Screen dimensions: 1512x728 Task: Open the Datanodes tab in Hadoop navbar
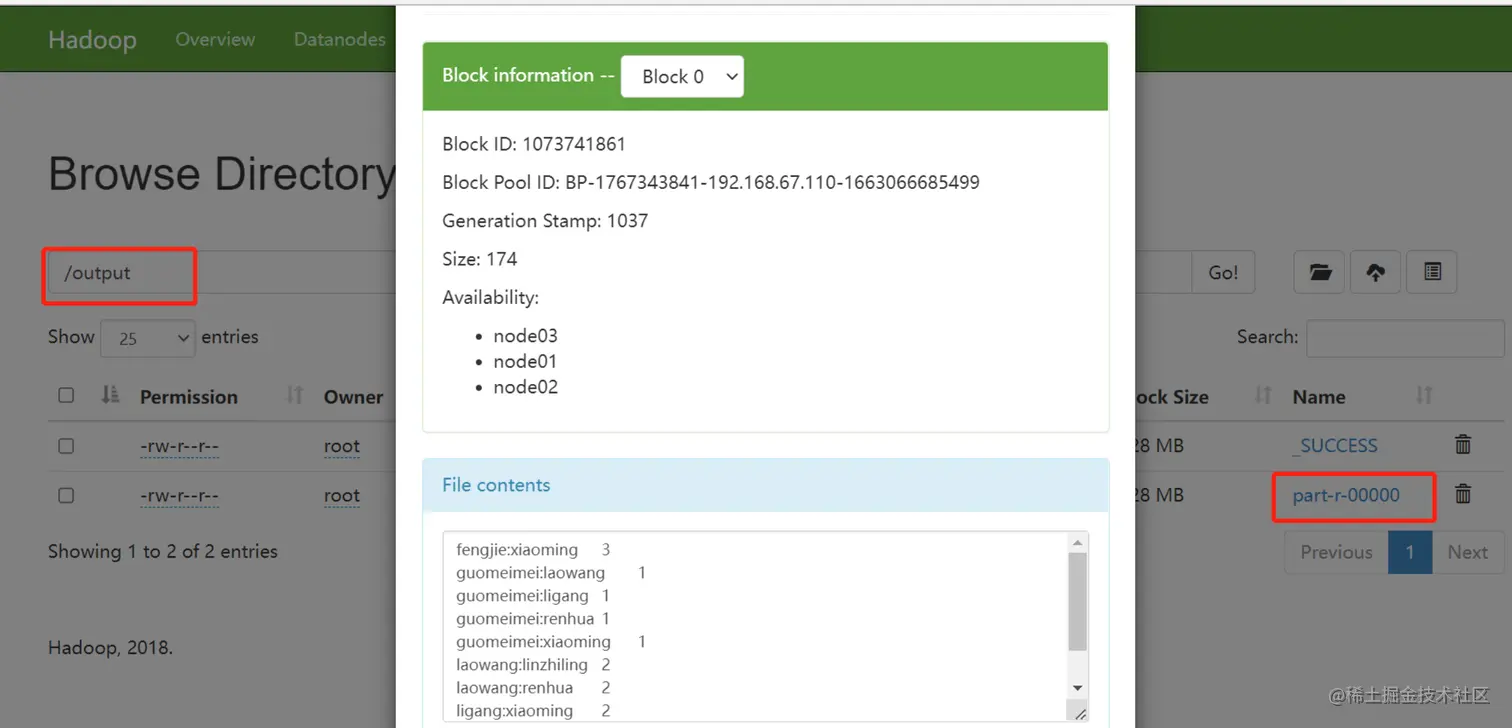click(x=340, y=39)
